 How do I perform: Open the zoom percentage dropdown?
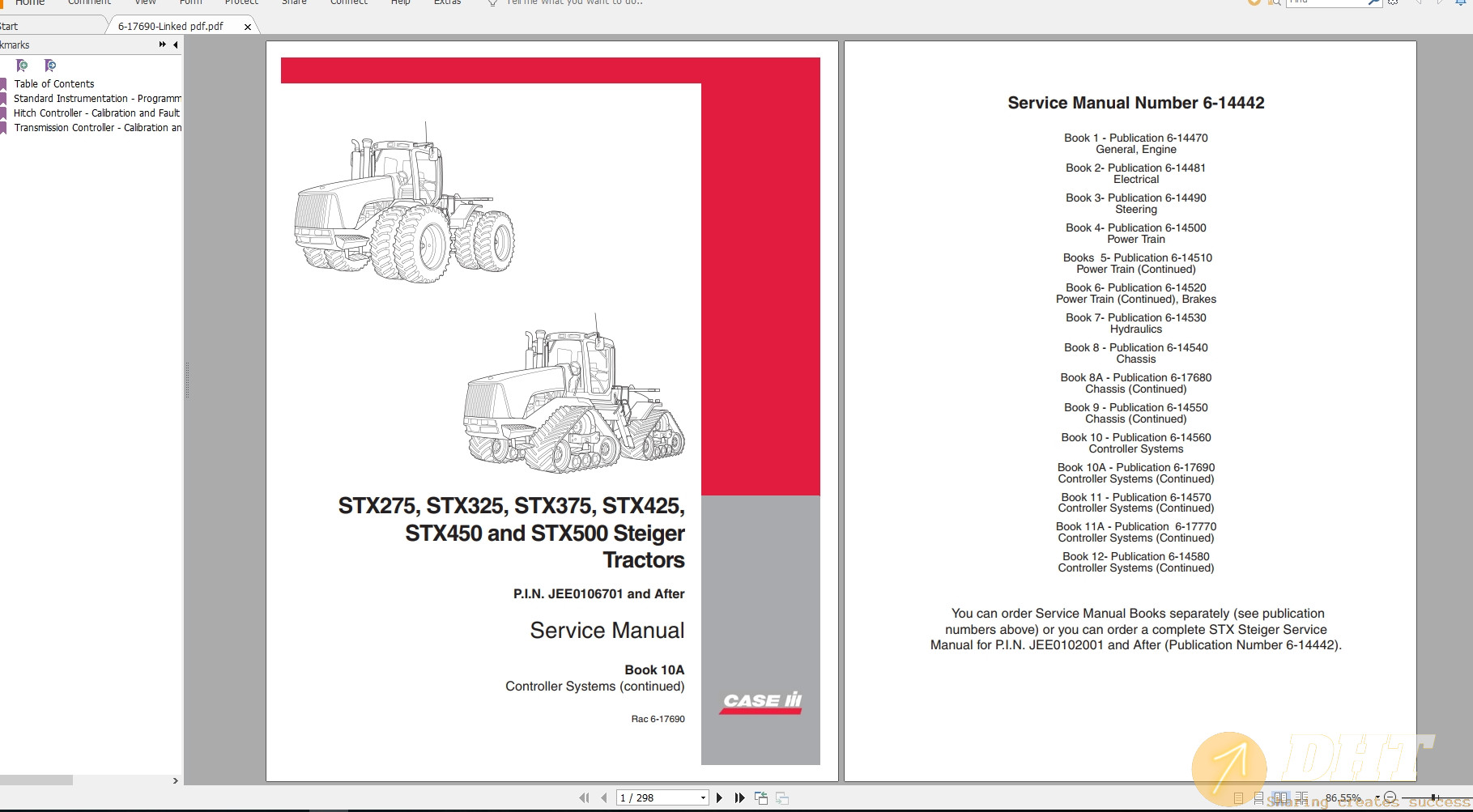1377,797
